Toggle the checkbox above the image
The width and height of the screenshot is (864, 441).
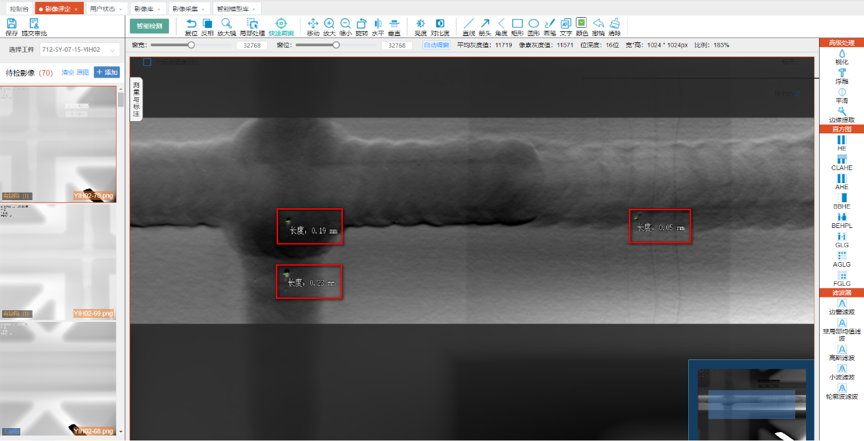tap(146, 62)
